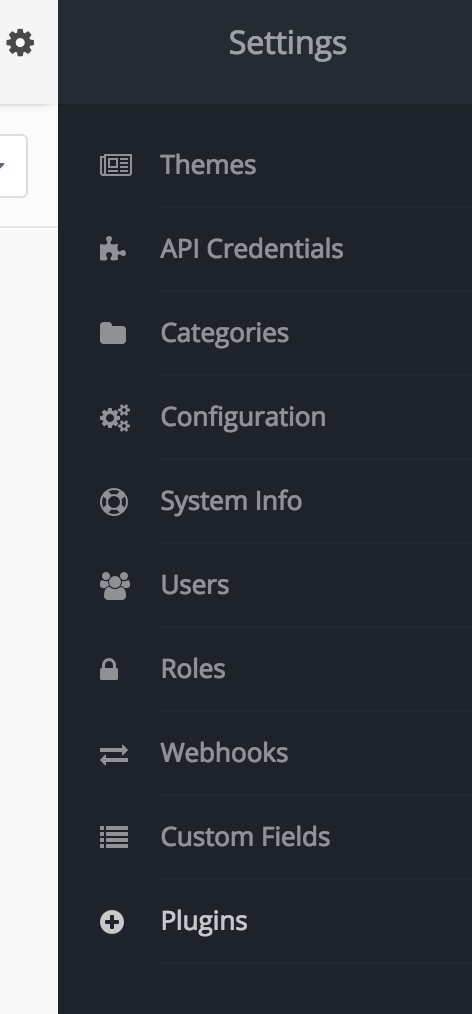Click the Custom Fields list icon

click(x=114, y=837)
